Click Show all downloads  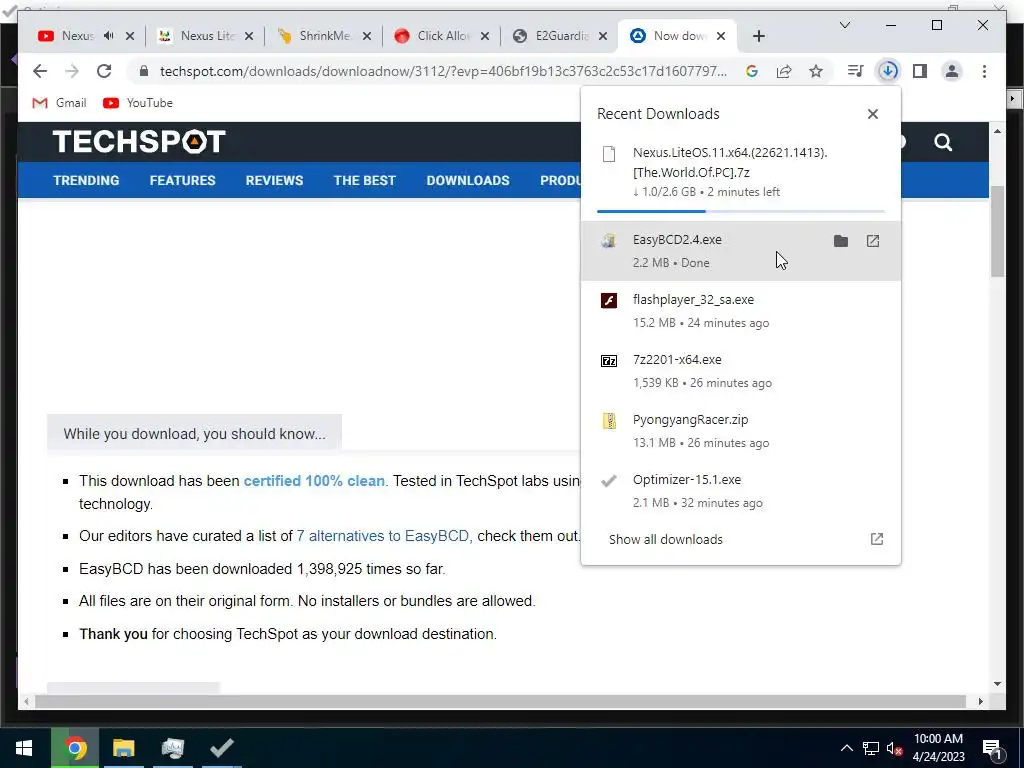[665, 539]
